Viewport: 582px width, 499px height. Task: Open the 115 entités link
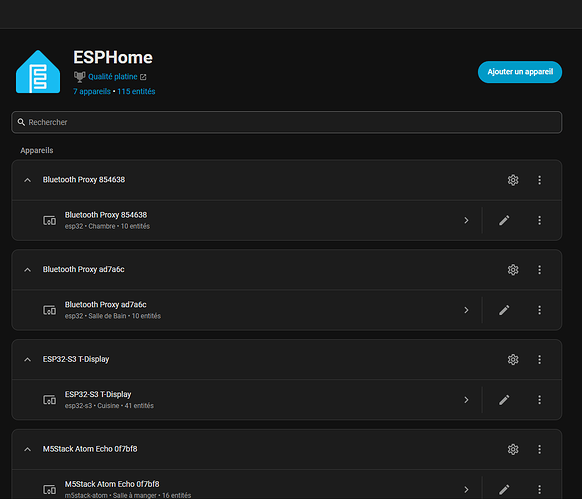[136, 91]
